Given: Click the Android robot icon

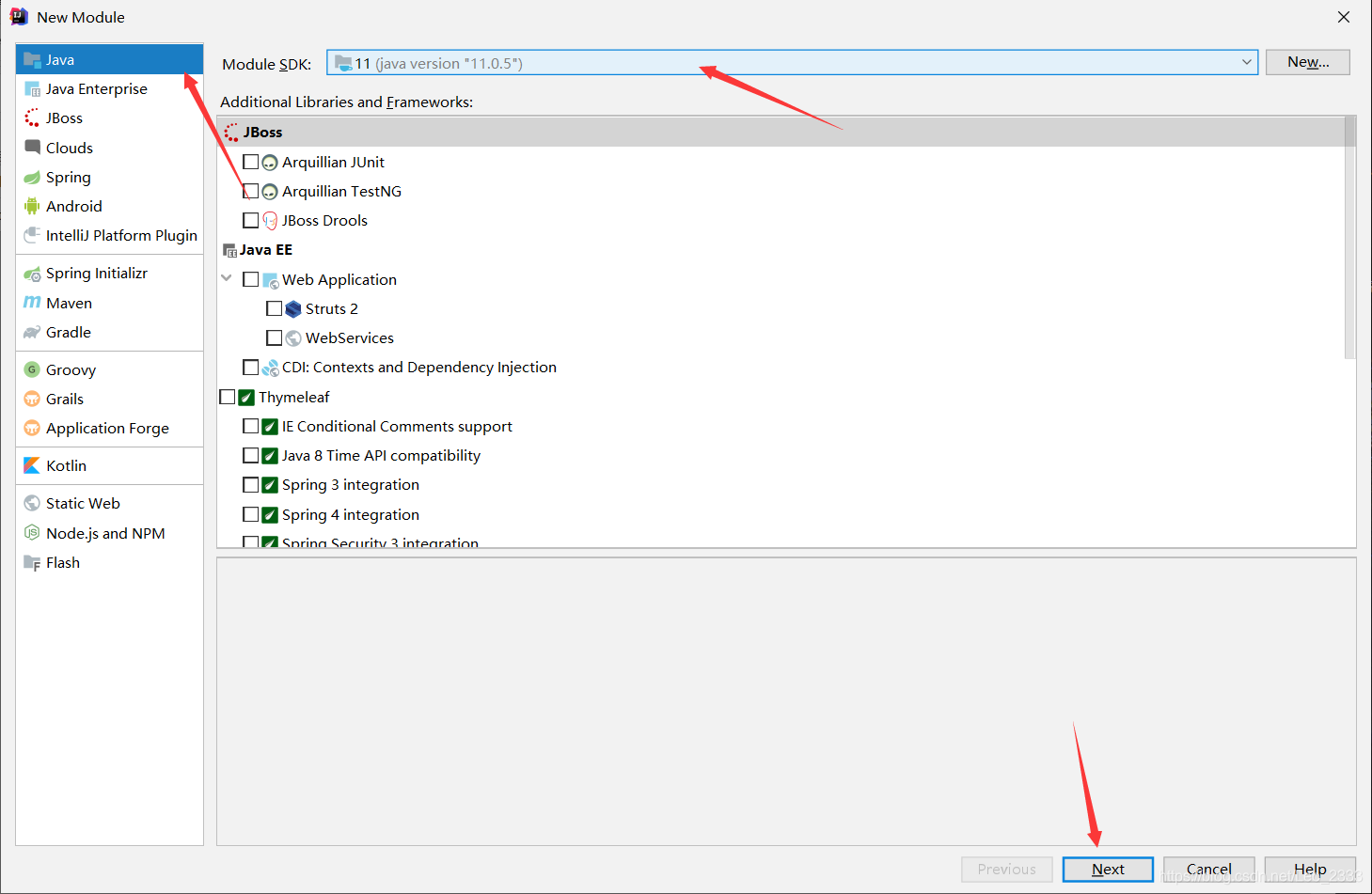Looking at the screenshot, I should [32, 207].
